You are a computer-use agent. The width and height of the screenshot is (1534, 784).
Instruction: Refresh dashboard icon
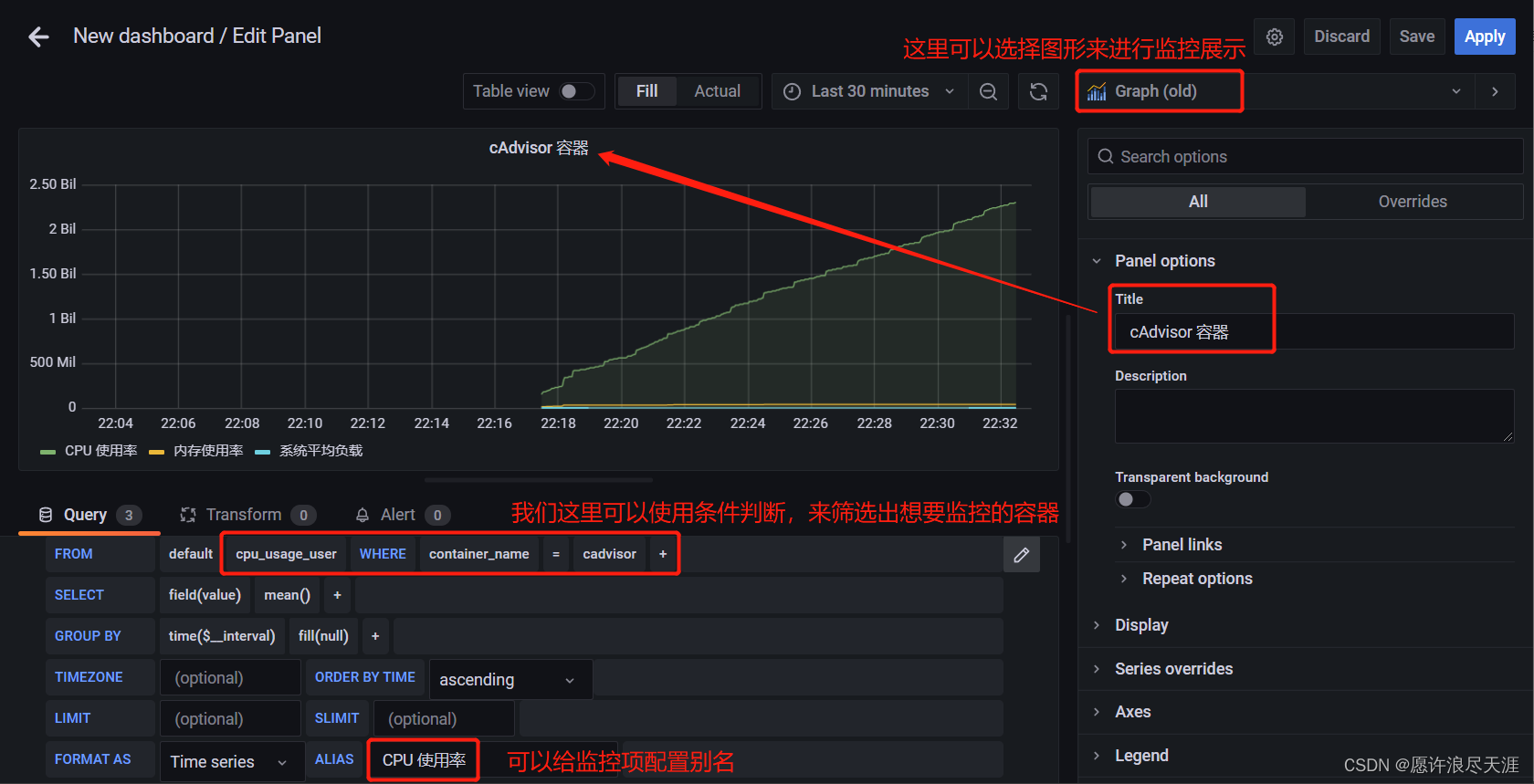click(x=1038, y=91)
